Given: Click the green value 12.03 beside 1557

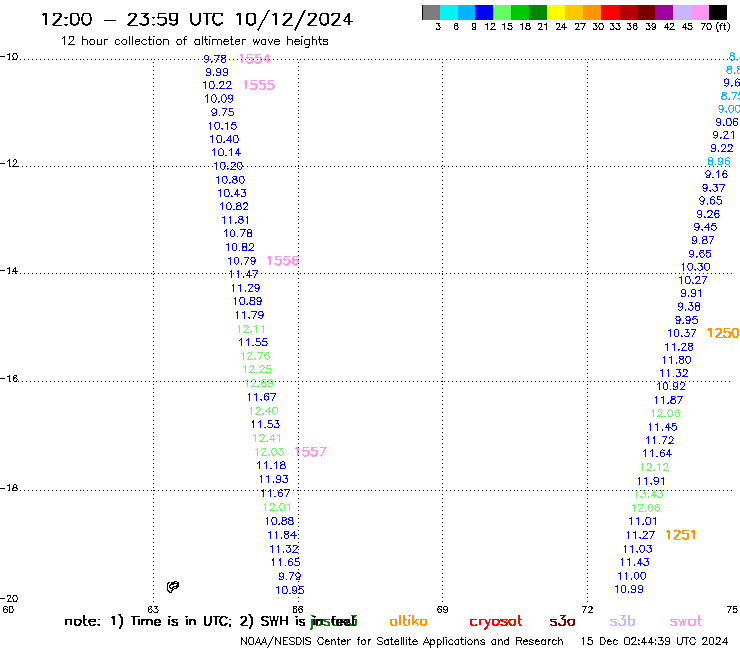Looking at the screenshot, I should [x=269, y=452].
